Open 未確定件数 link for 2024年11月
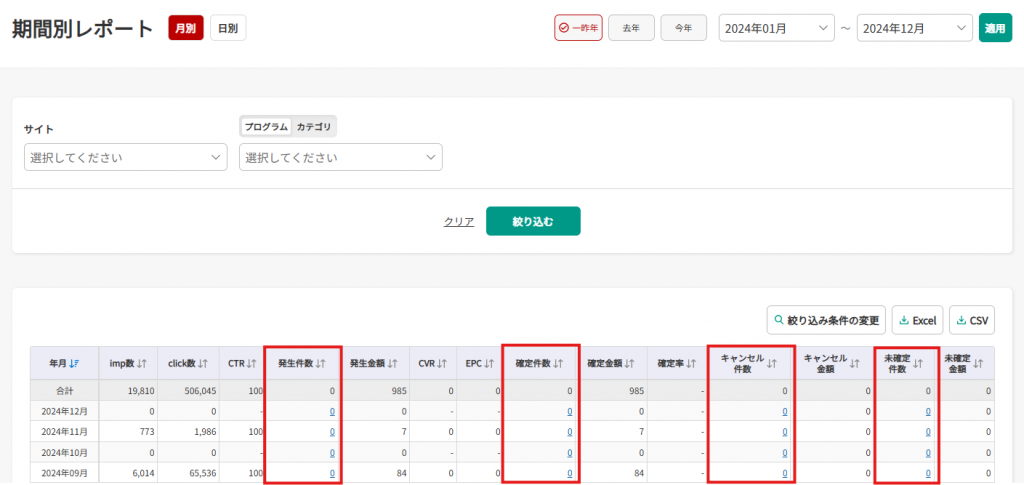This screenshot has height=485, width=1024. point(928,431)
